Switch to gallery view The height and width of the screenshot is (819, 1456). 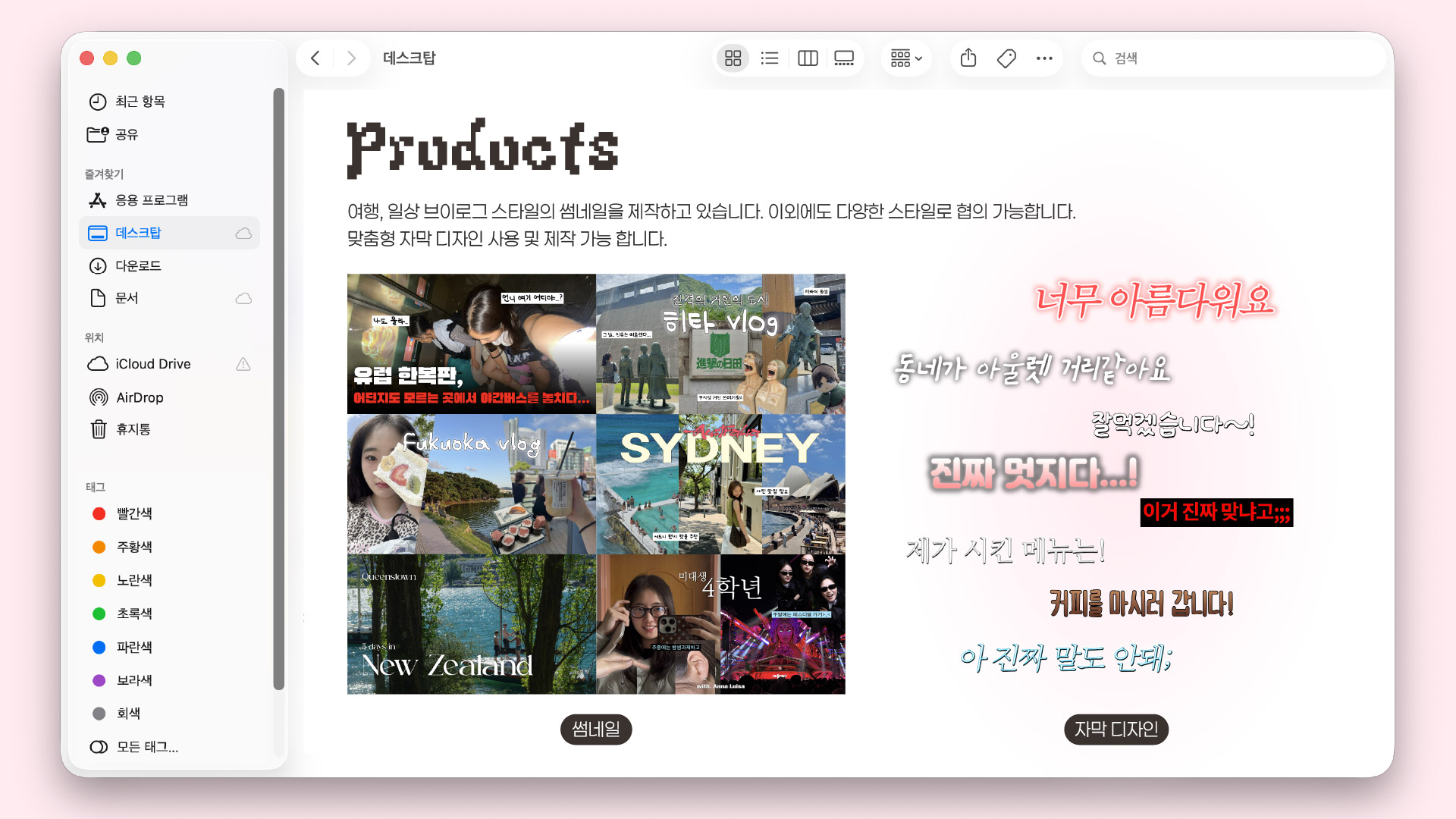tap(844, 58)
